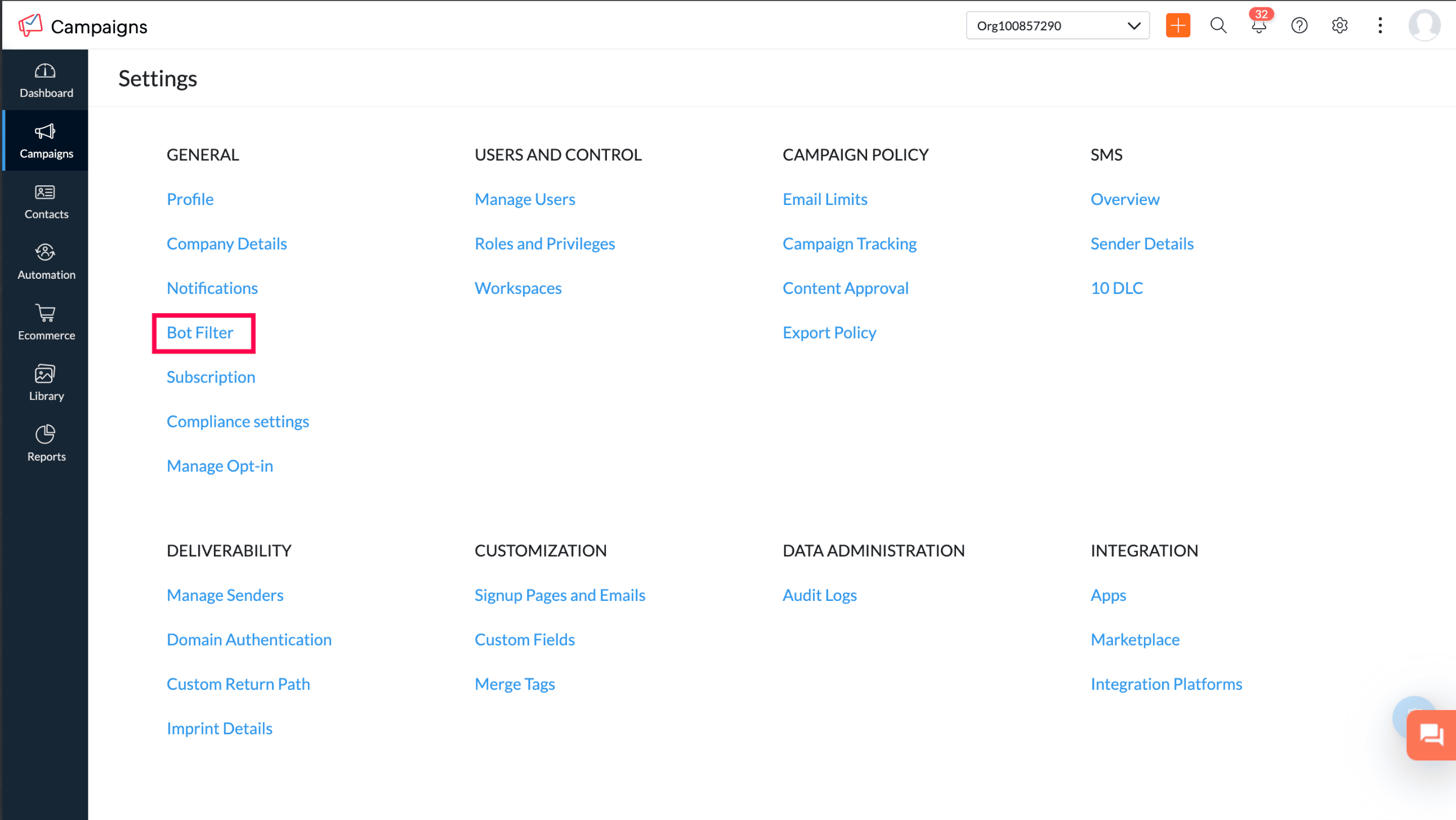Open the Dashboard sidebar icon
The image size is (1456, 820).
pyautogui.click(x=45, y=80)
